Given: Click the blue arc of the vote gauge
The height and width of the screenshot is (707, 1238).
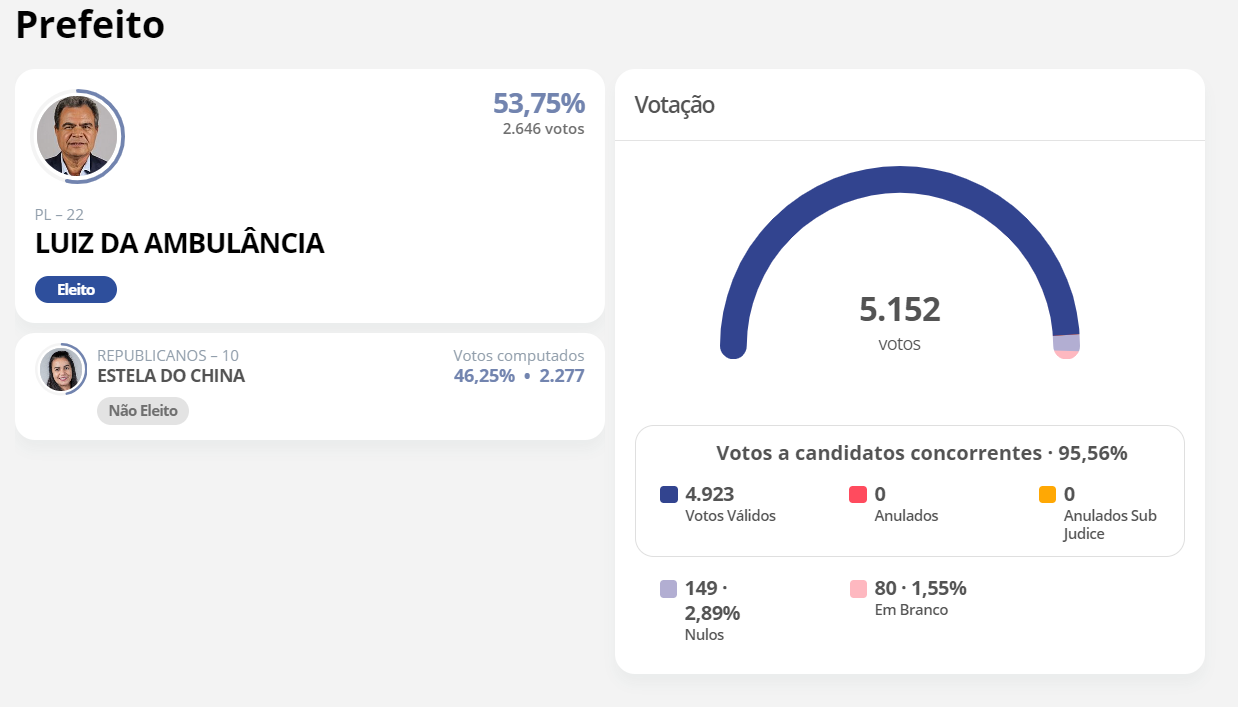Looking at the screenshot, I should tap(899, 181).
